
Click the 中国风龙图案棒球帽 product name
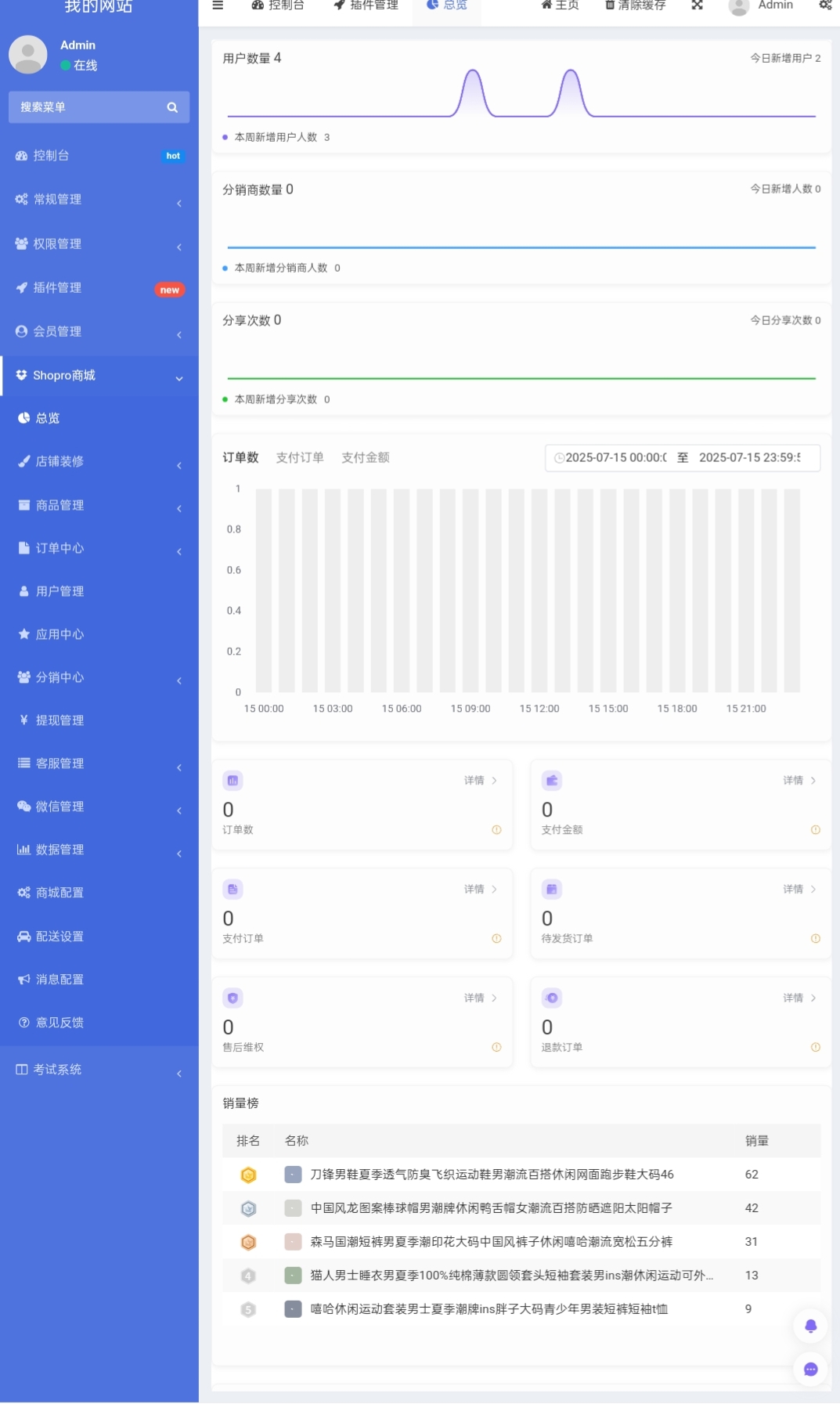tap(492, 1208)
